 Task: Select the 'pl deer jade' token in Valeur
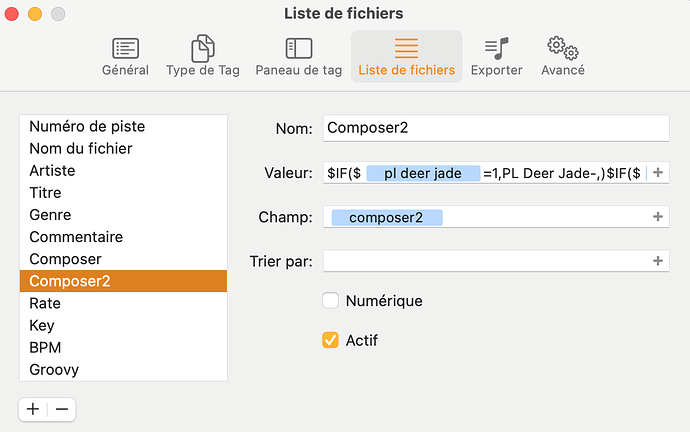423,173
